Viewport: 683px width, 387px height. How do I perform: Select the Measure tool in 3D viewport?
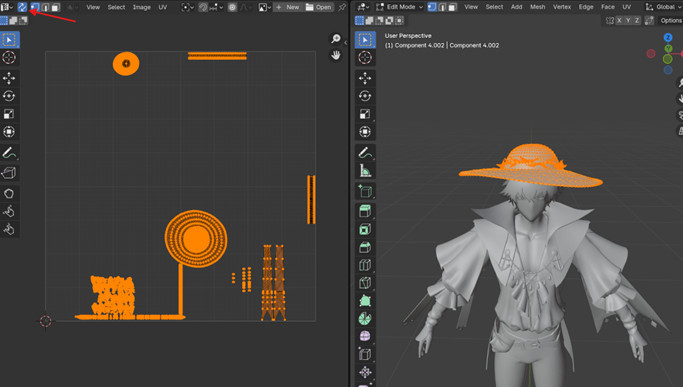coord(365,170)
